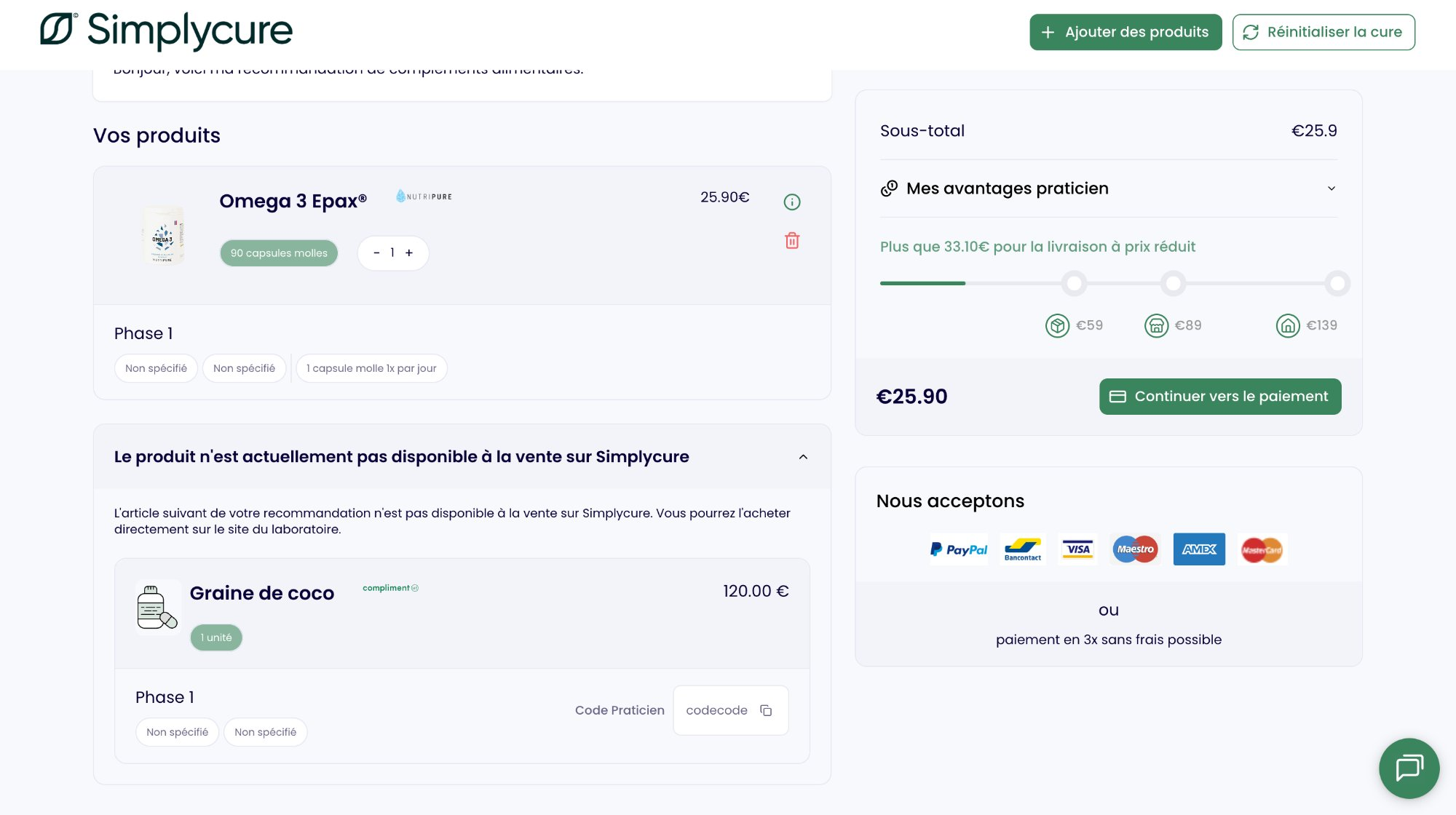Open the chat assistant bubble
The image size is (1456, 815).
[1409, 768]
